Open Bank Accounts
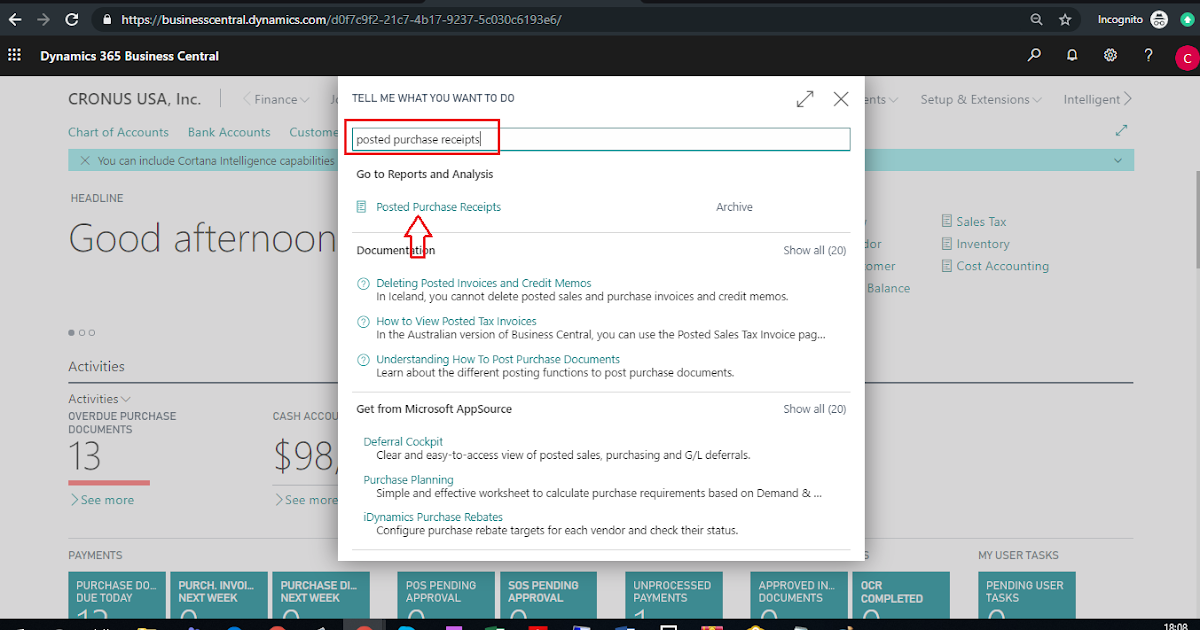Image resolution: width=1200 pixels, height=630 pixels. click(229, 132)
